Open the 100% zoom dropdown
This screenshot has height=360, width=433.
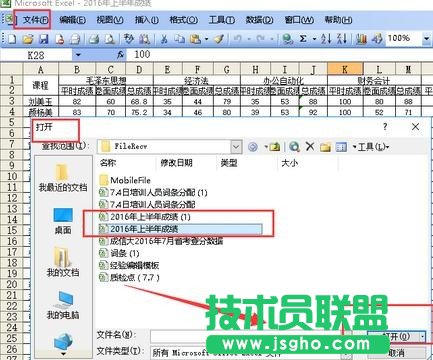click(x=426, y=39)
